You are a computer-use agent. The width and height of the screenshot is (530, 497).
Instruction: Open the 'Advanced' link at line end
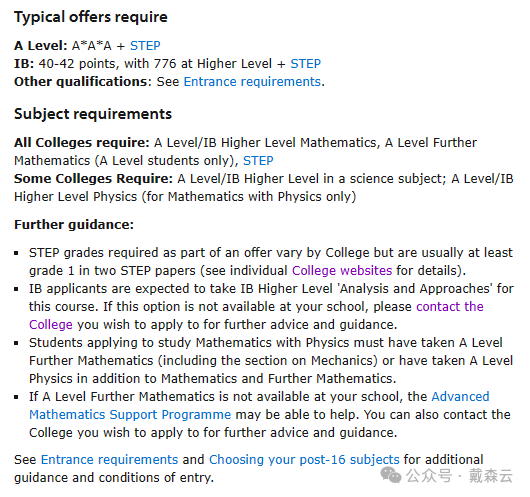pos(460,396)
